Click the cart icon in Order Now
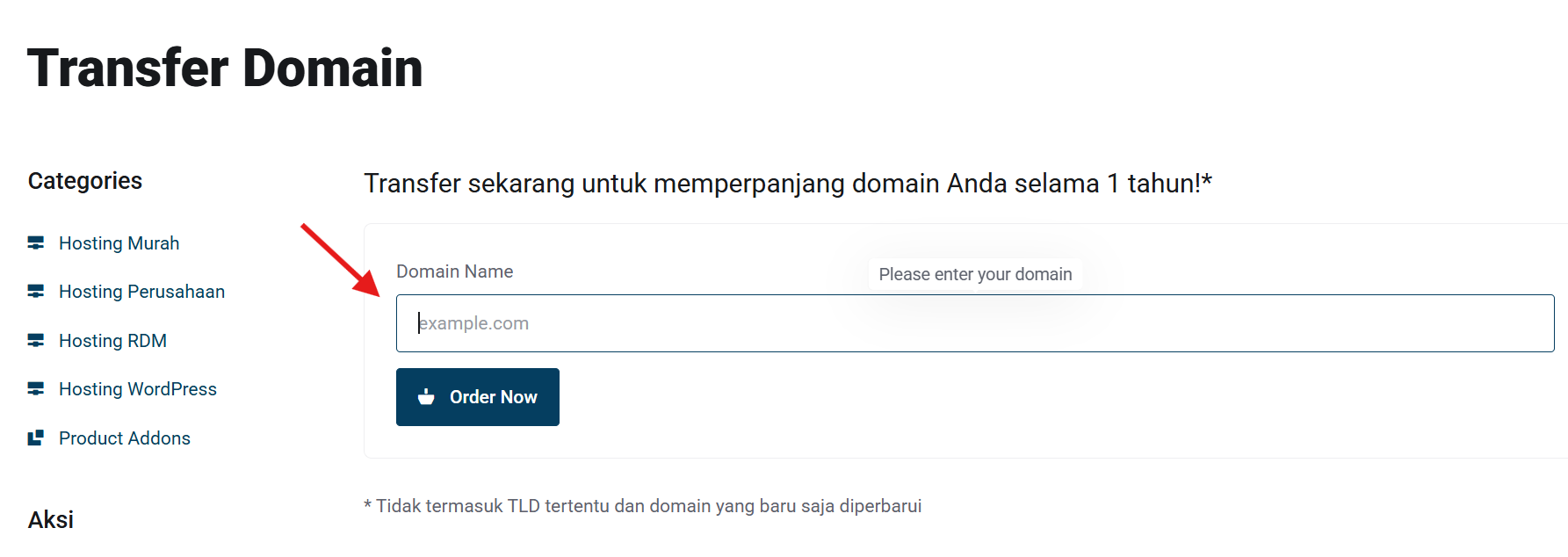This screenshot has height=557, width=1568. click(x=426, y=397)
